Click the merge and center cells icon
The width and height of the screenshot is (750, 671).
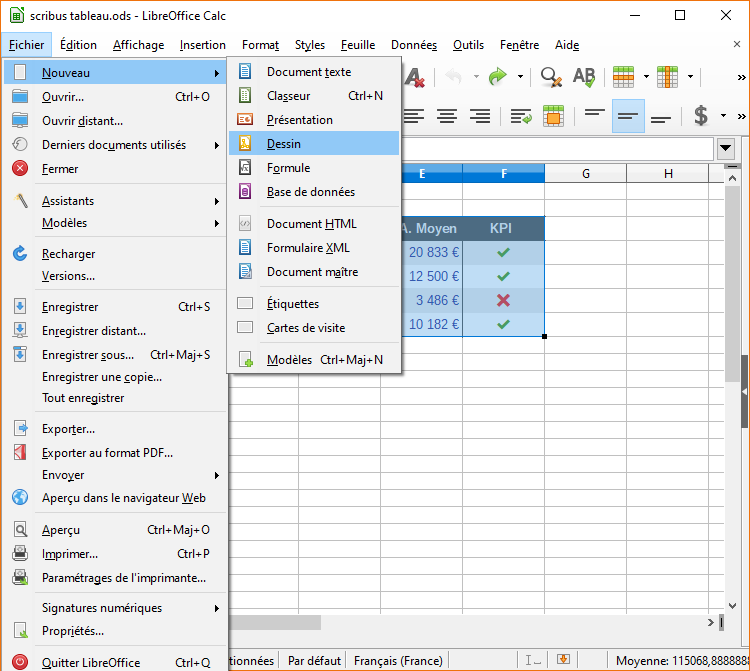point(553,116)
